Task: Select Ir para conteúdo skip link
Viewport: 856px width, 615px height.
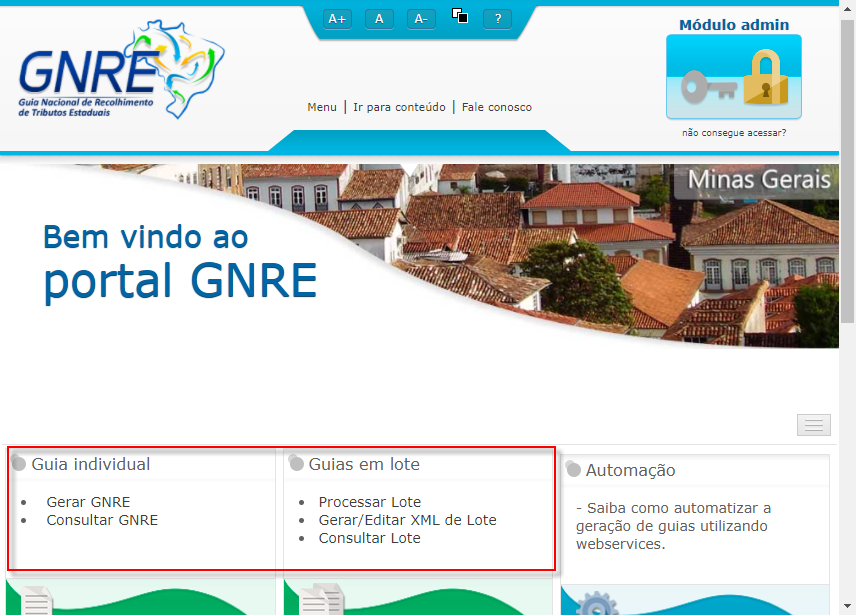Action: click(399, 107)
